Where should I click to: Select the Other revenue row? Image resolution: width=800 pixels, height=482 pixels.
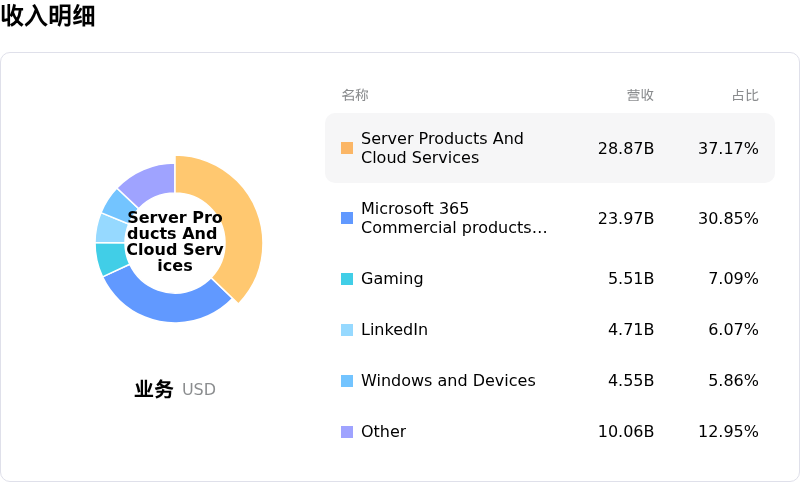click(x=550, y=432)
